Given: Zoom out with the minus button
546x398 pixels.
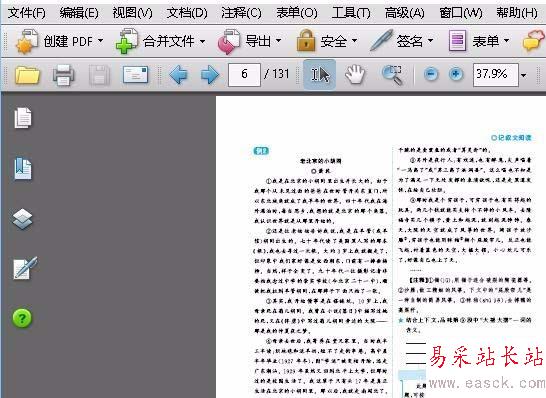Looking at the screenshot, I should [x=431, y=74].
